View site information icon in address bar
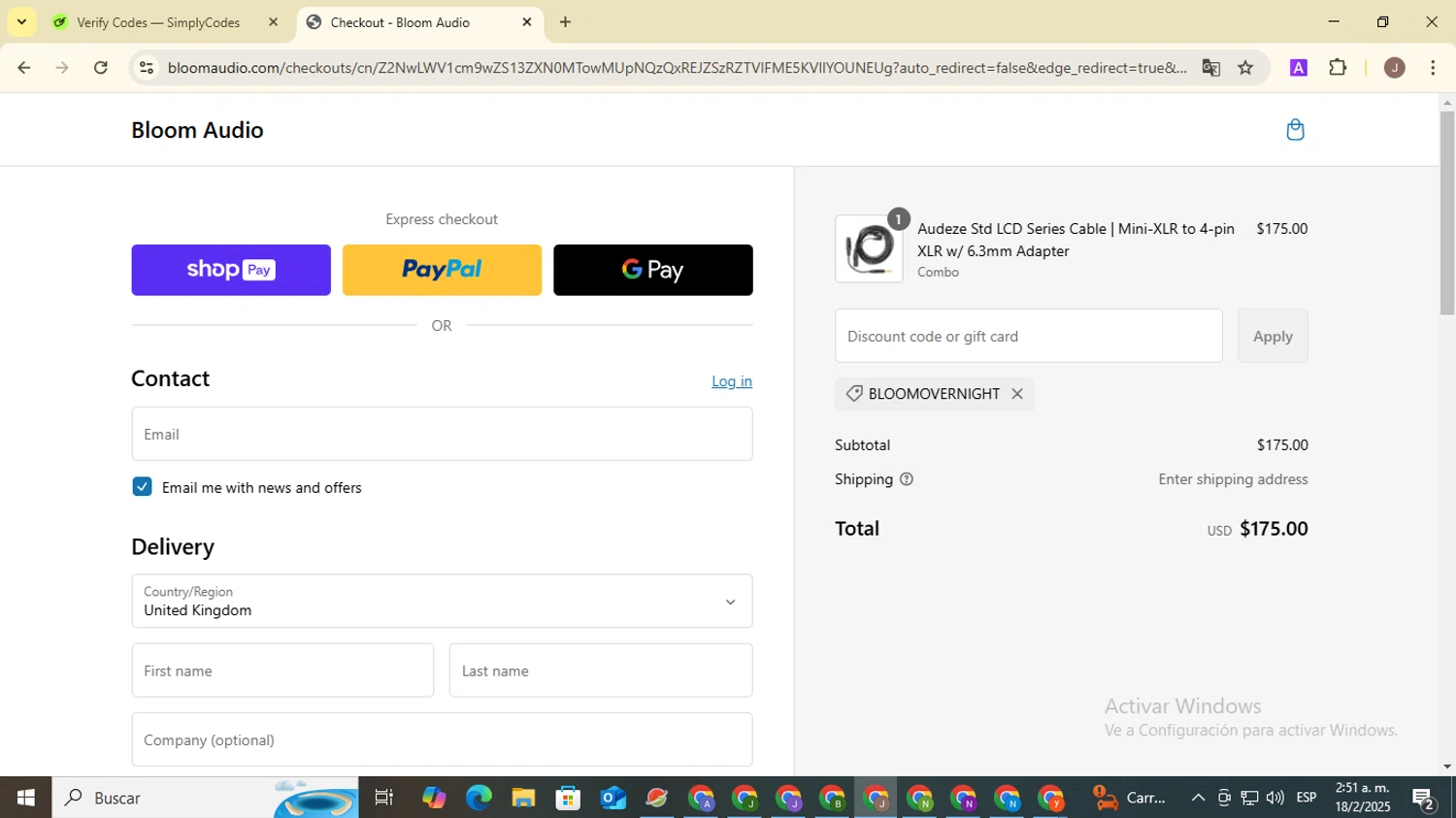The image size is (1456, 818). click(147, 68)
